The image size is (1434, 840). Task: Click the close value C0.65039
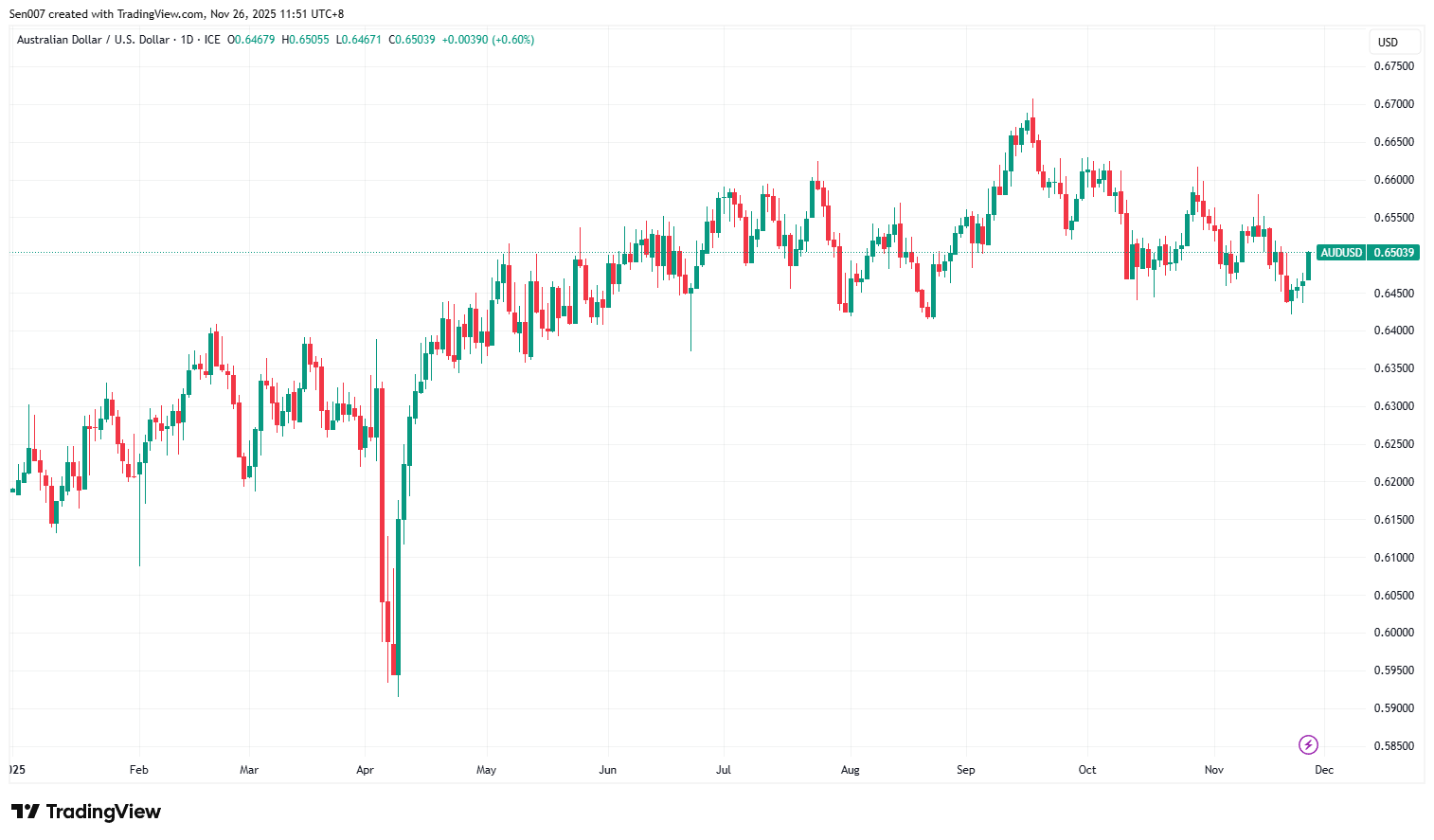(x=412, y=40)
